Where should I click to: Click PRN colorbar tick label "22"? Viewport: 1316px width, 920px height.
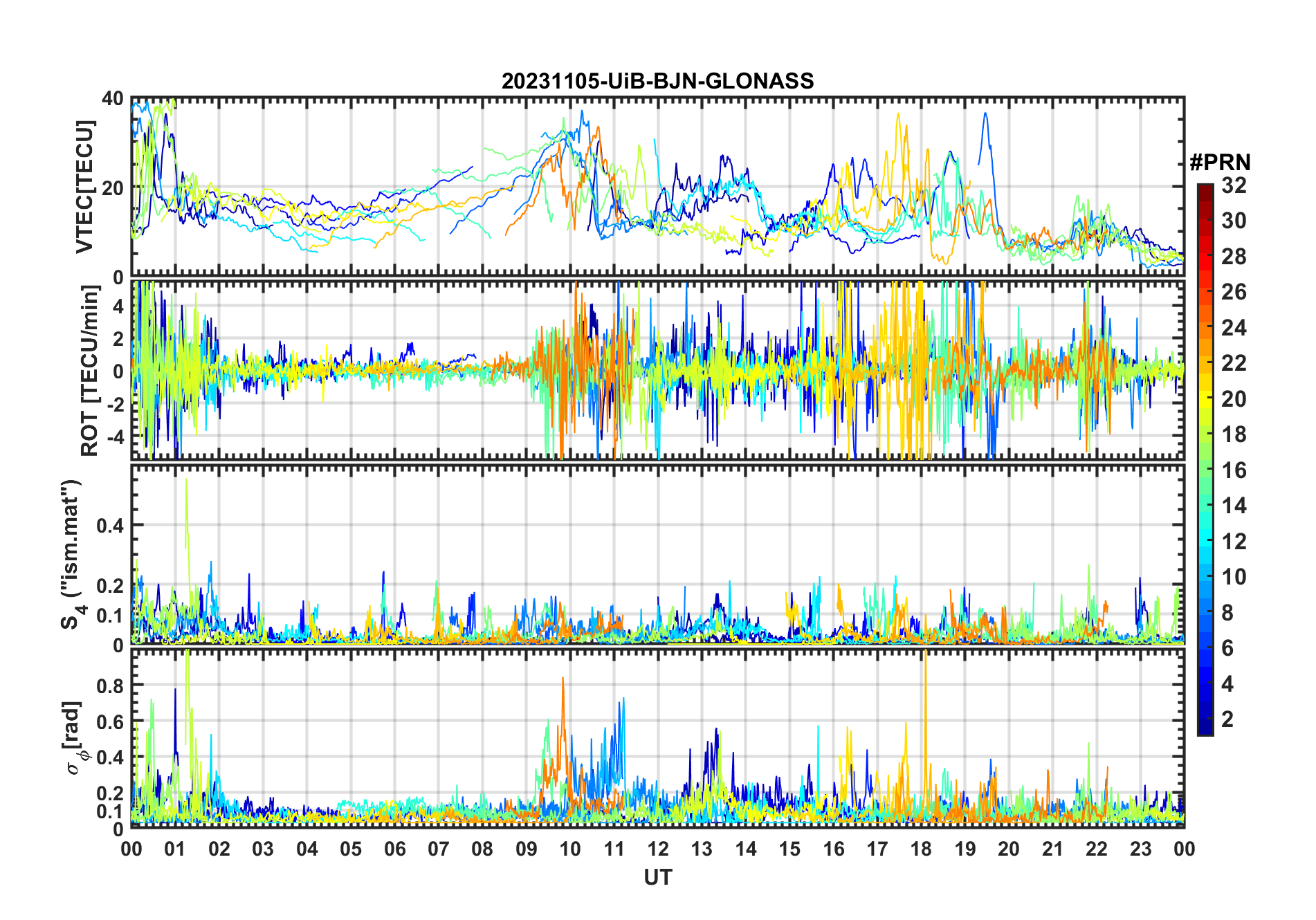[x=1234, y=363]
